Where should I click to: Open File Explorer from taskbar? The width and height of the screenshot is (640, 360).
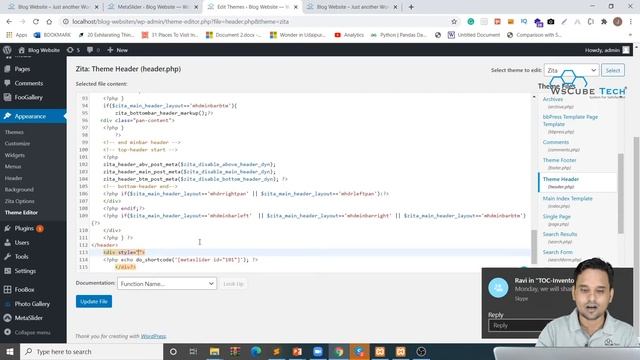click(x=214, y=351)
